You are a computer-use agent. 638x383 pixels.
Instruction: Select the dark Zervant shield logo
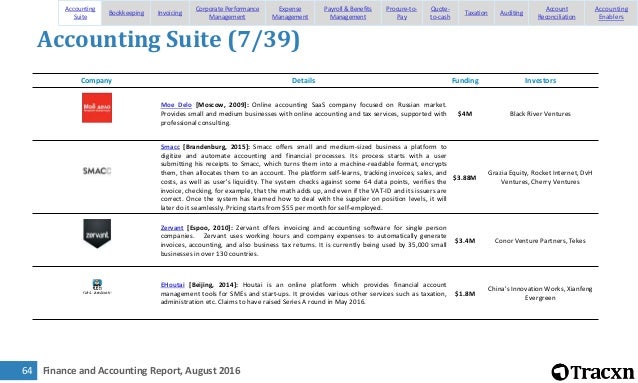tap(97, 234)
